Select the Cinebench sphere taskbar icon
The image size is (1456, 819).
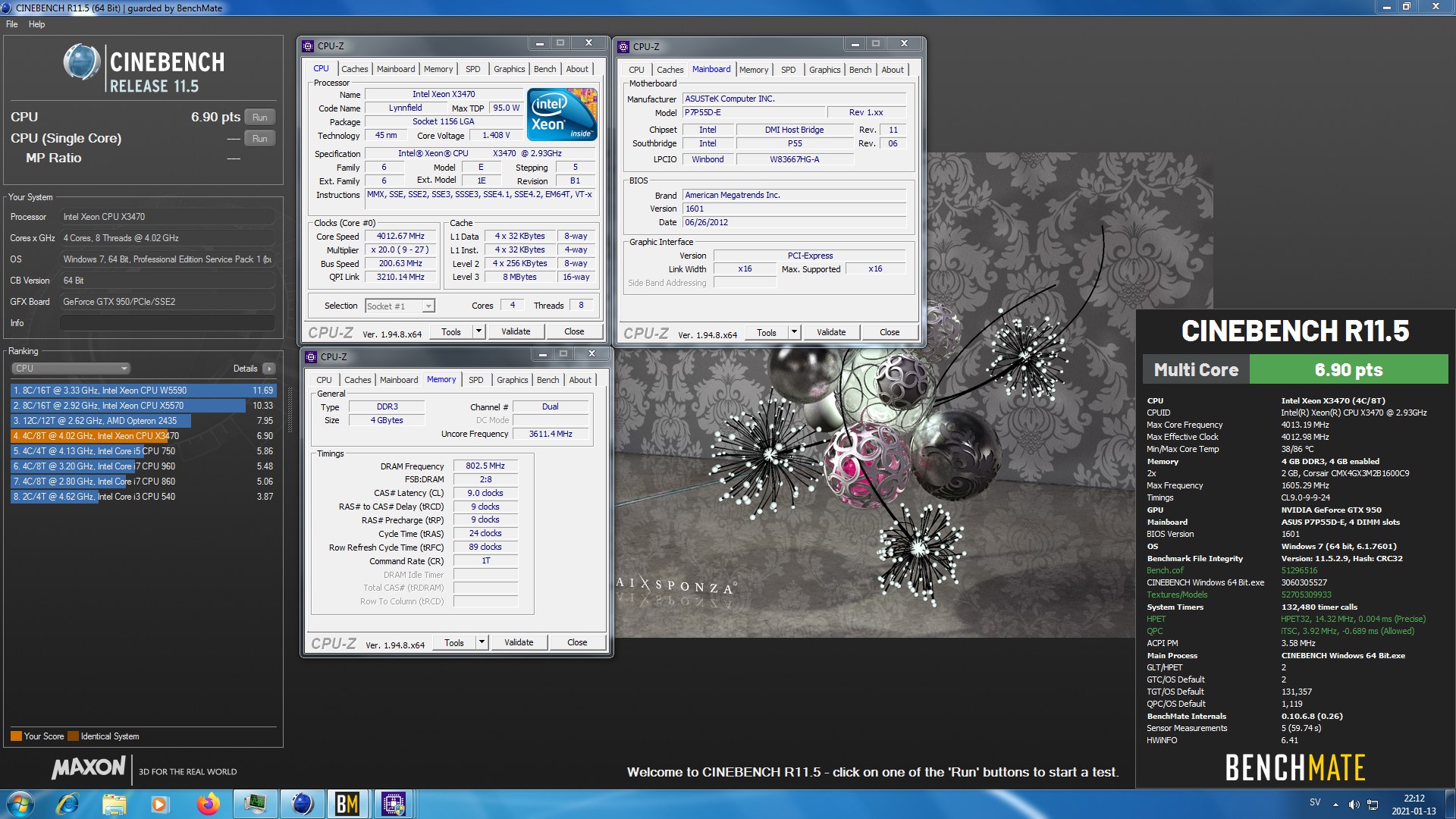302,804
